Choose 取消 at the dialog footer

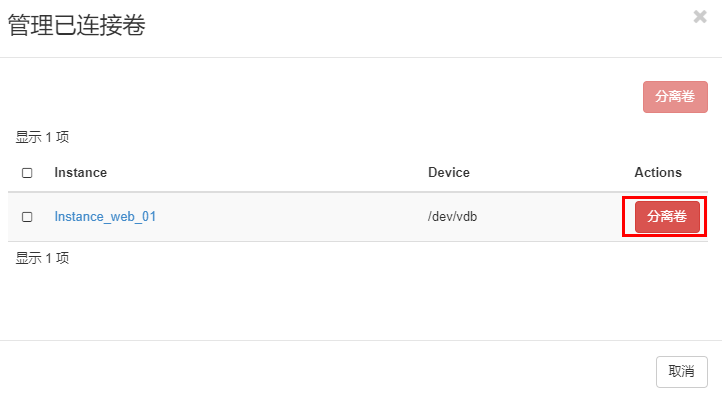(681, 372)
